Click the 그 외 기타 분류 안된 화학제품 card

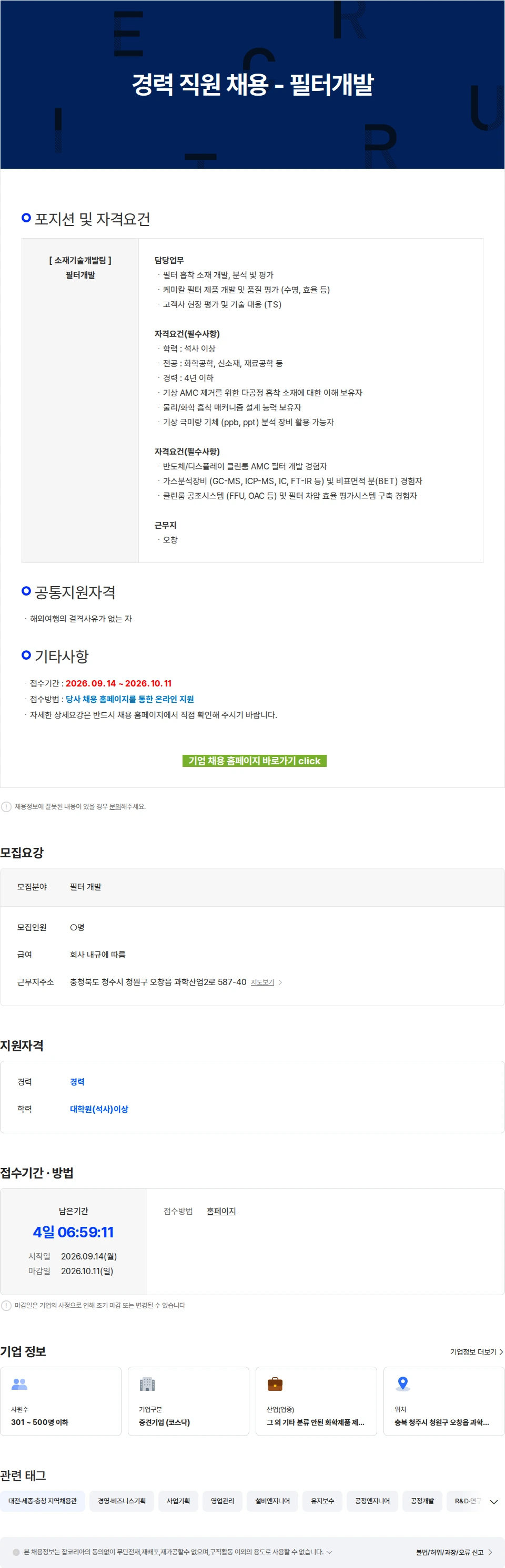coord(316,1401)
